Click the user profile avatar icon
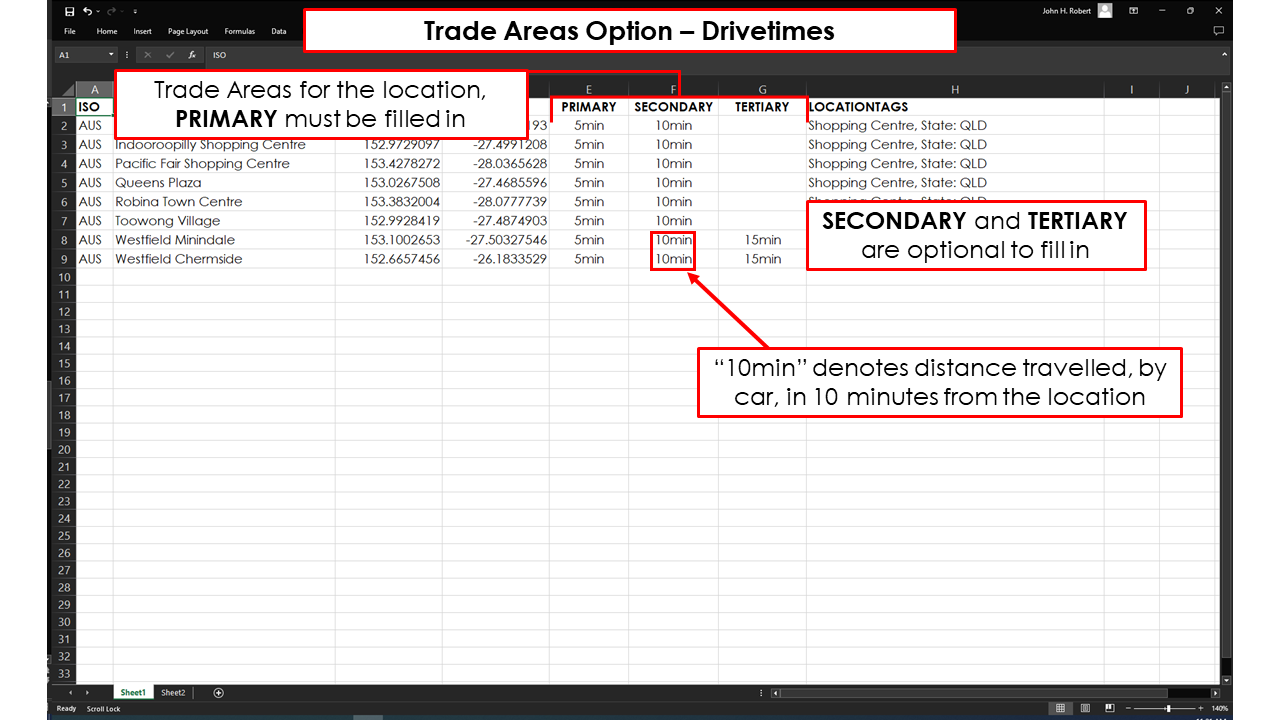The image size is (1280, 720). pyautogui.click(x=1104, y=11)
